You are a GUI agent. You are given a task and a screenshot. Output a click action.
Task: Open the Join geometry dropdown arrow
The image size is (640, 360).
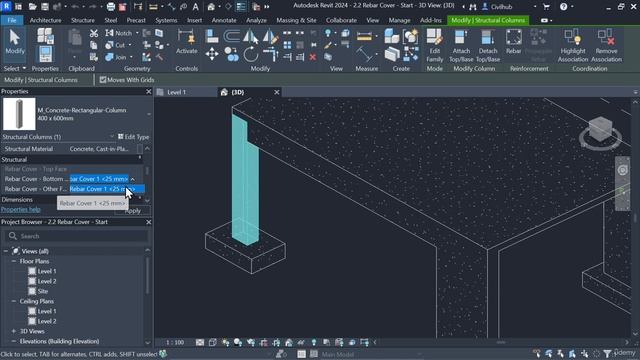pyautogui.click(x=131, y=58)
